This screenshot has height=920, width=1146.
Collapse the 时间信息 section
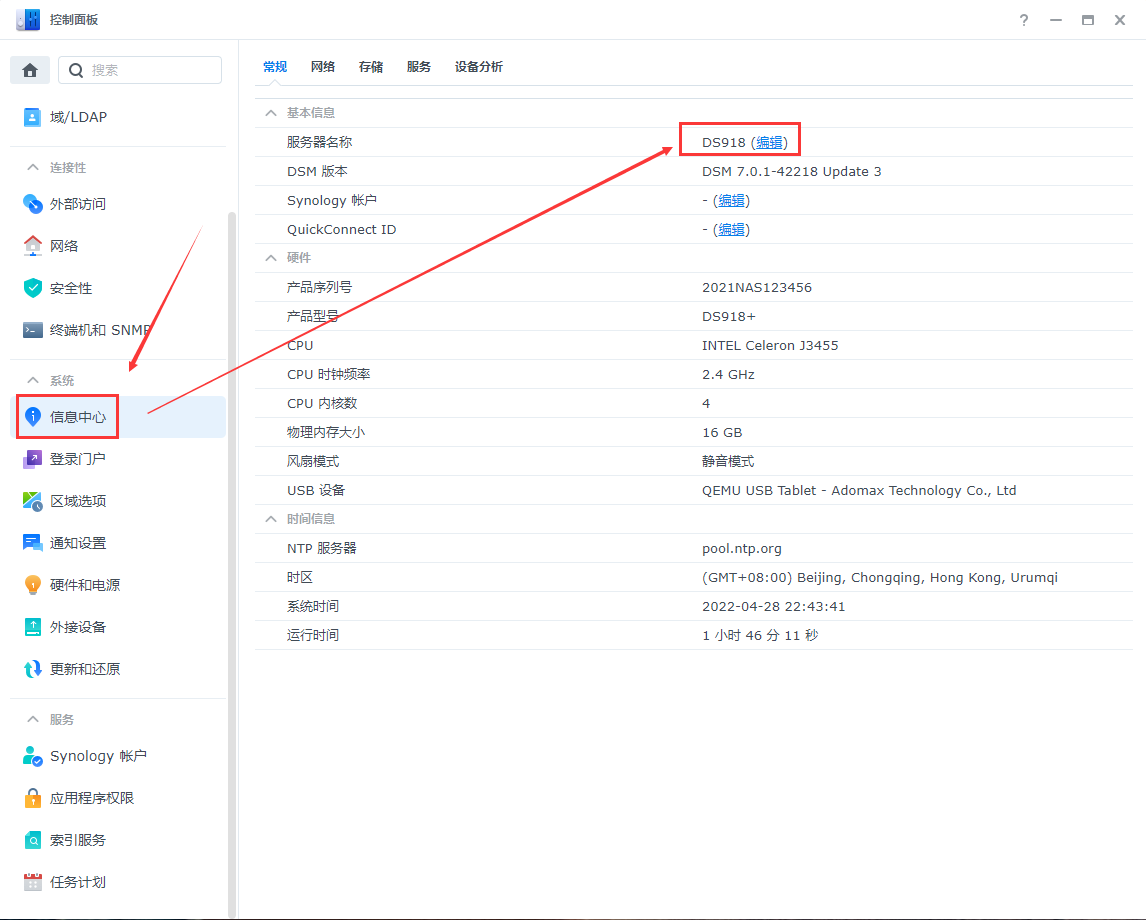270,518
